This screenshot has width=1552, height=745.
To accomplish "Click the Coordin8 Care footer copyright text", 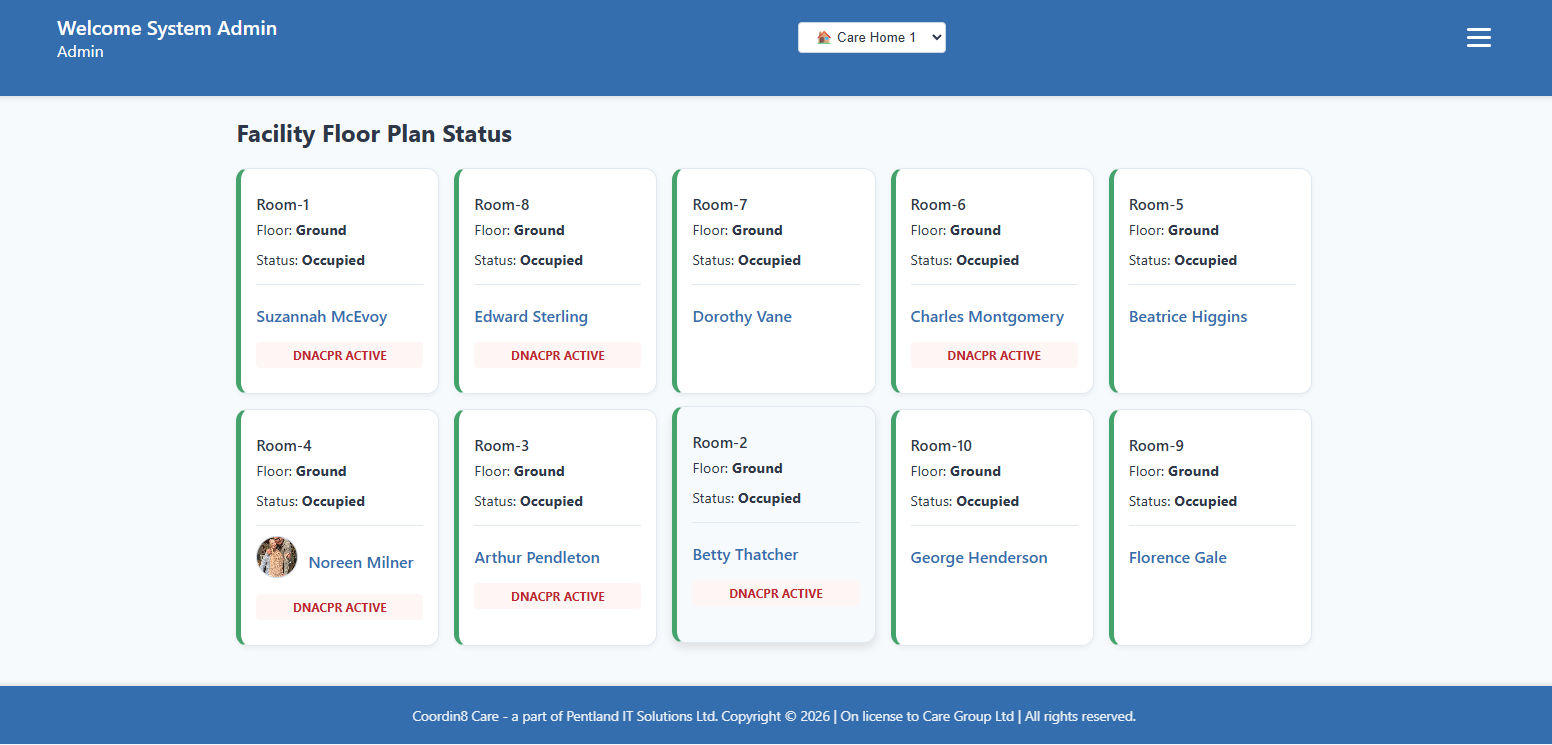I will (x=774, y=716).
